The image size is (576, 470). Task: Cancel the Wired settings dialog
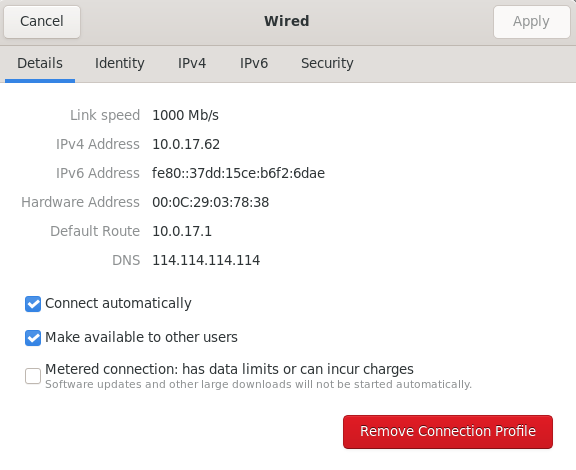point(42,22)
